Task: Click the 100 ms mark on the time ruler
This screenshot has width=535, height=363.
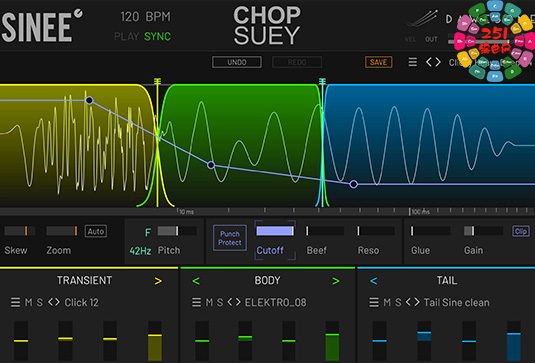Action: pos(420,212)
